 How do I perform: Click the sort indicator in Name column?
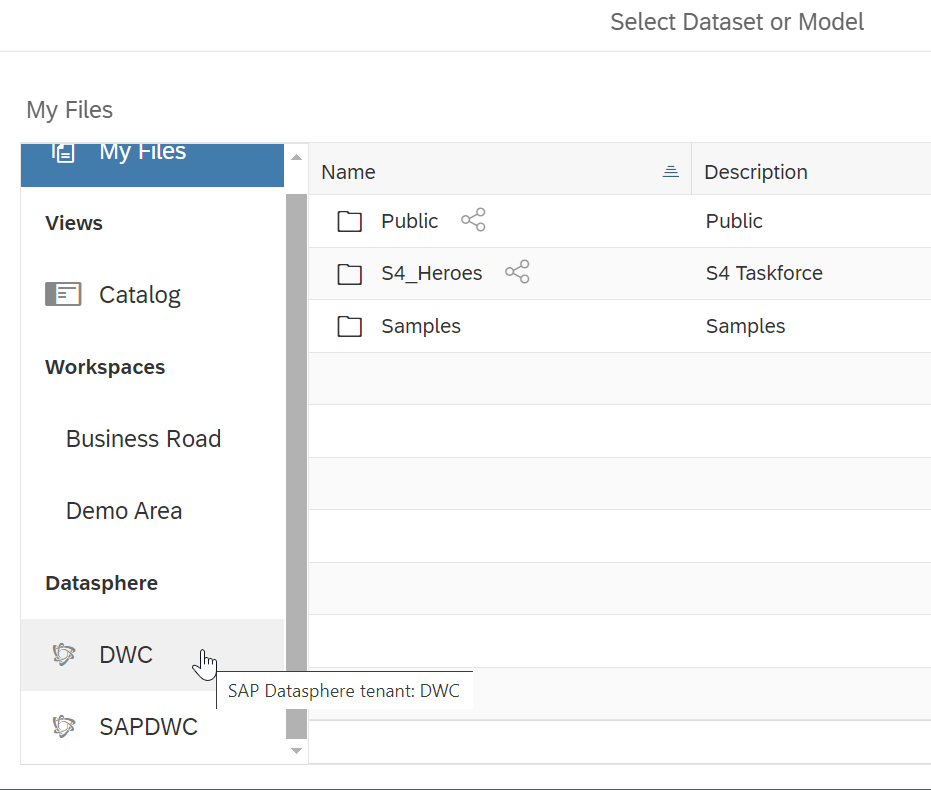[671, 172]
